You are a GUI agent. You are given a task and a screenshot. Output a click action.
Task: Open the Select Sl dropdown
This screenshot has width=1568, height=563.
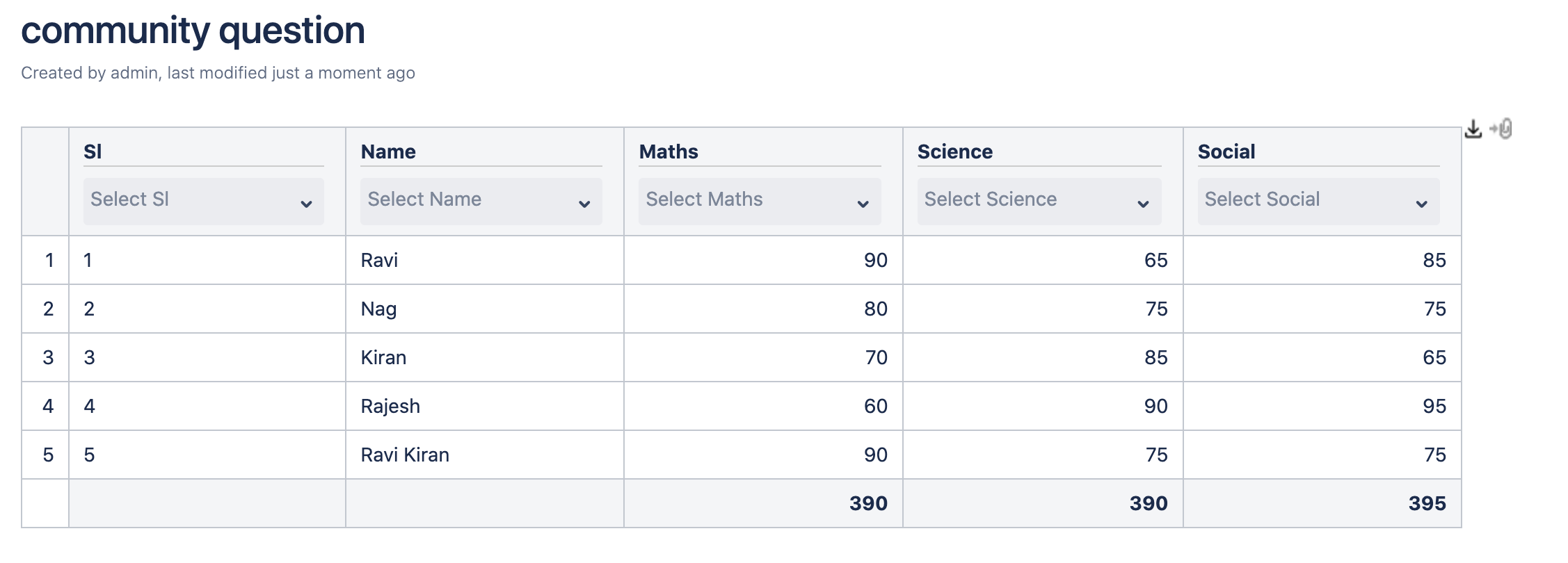point(203,201)
